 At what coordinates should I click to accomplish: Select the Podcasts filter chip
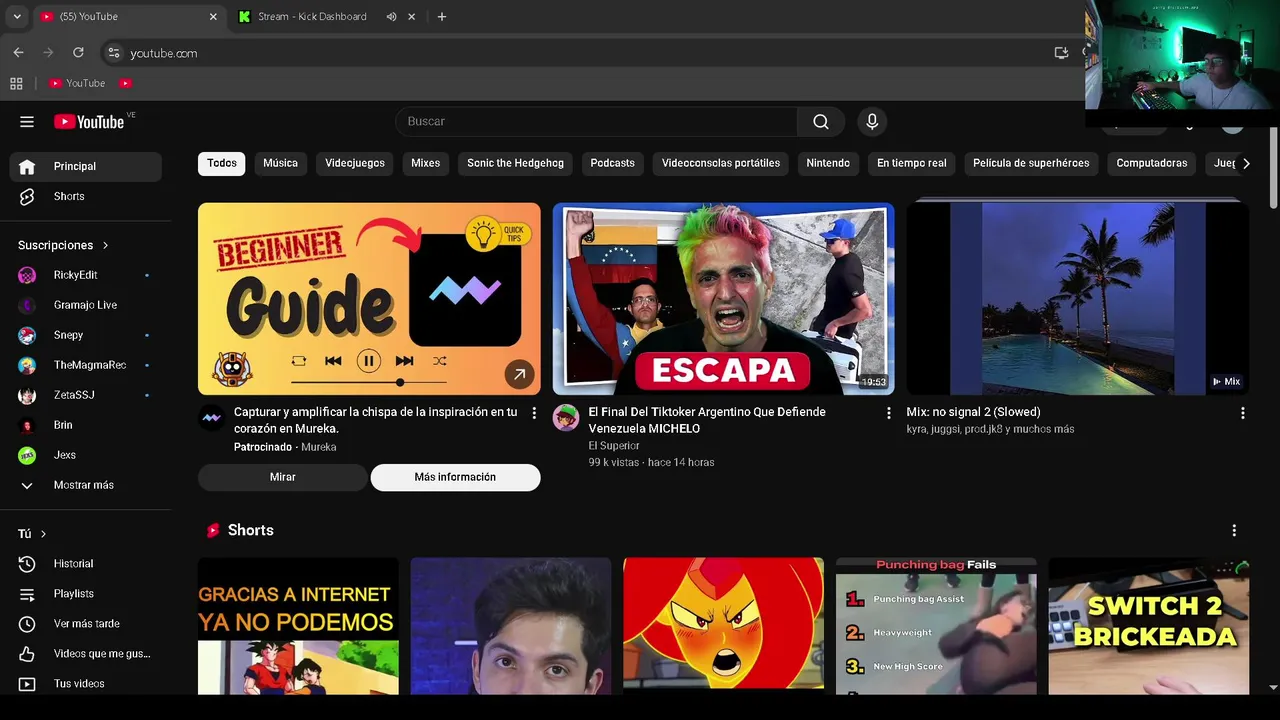pyautogui.click(x=612, y=163)
